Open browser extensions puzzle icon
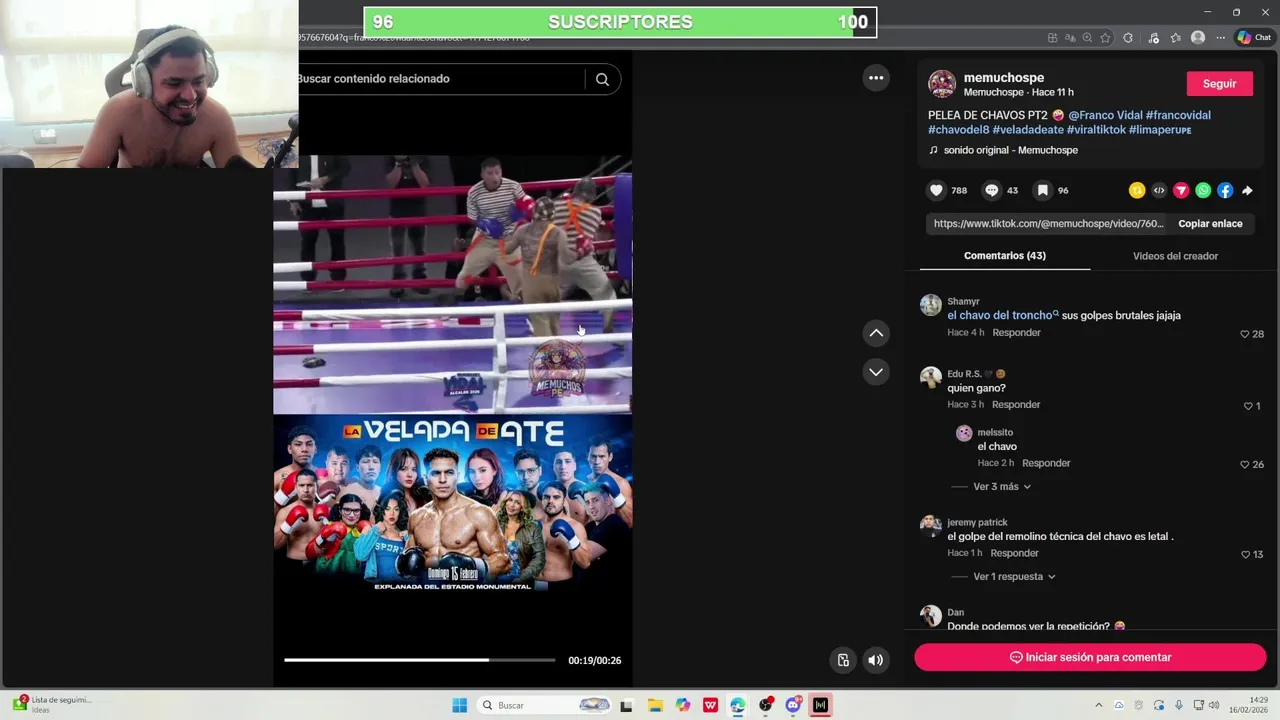The width and height of the screenshot is (1280, 720). click(x=1128, y=38)
